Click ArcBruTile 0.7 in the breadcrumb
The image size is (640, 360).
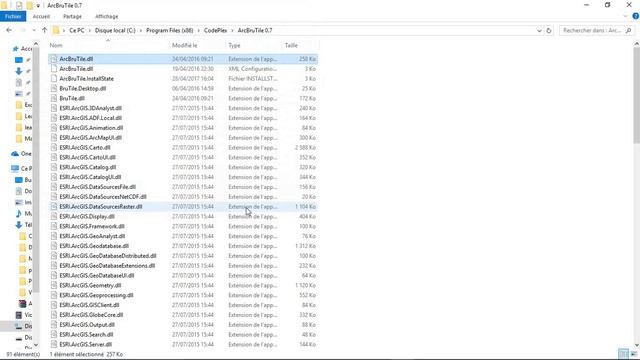(255, 31)
